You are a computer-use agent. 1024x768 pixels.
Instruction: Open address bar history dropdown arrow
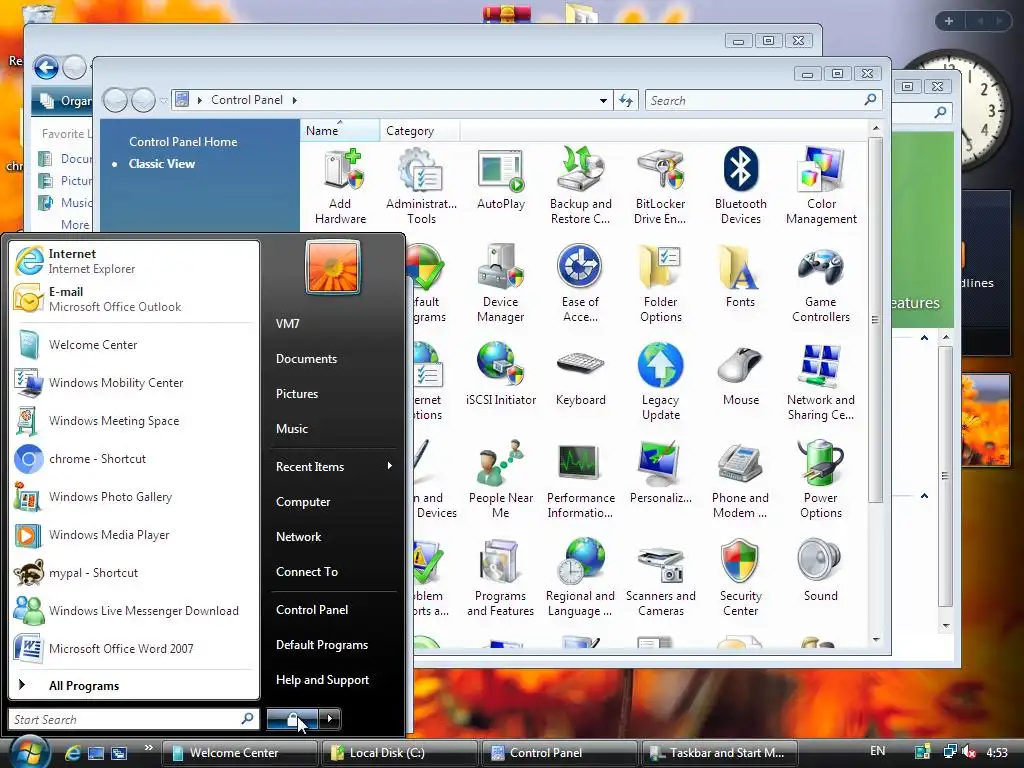click(603, 101)
